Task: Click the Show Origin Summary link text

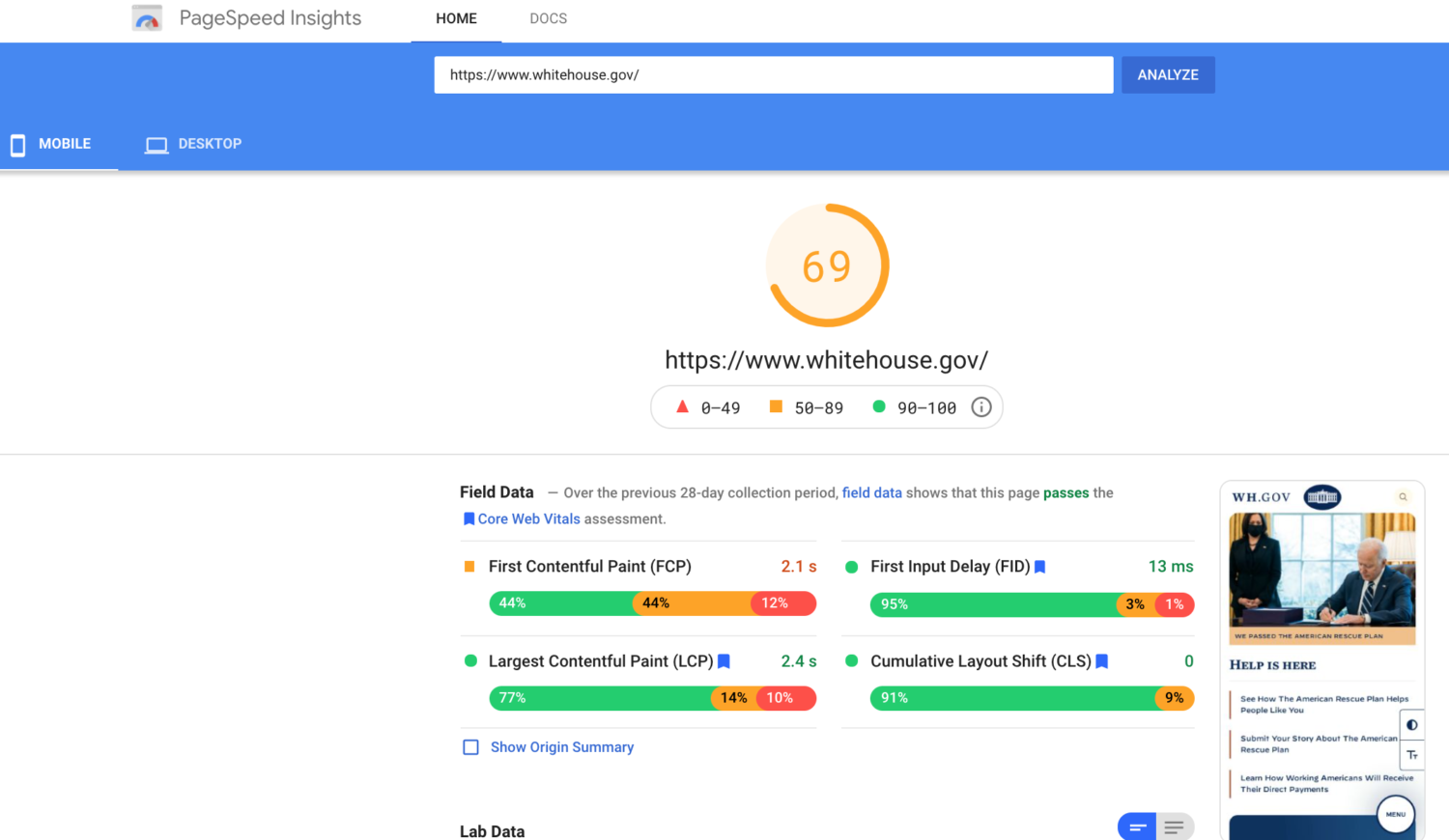Action: pyautogui.click(x=562, y=747)
